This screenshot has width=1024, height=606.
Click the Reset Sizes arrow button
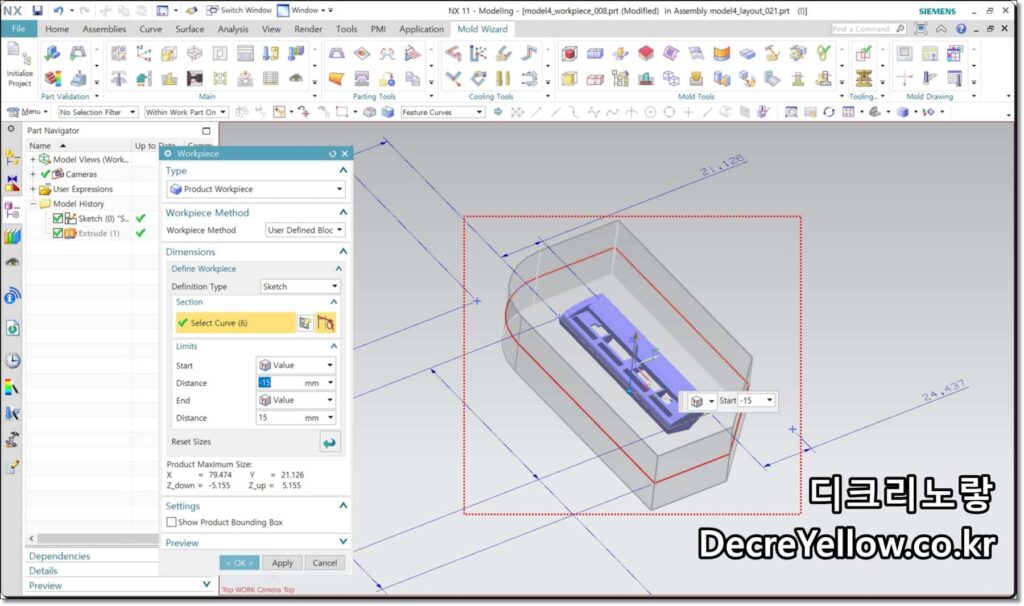coord(330,443)
